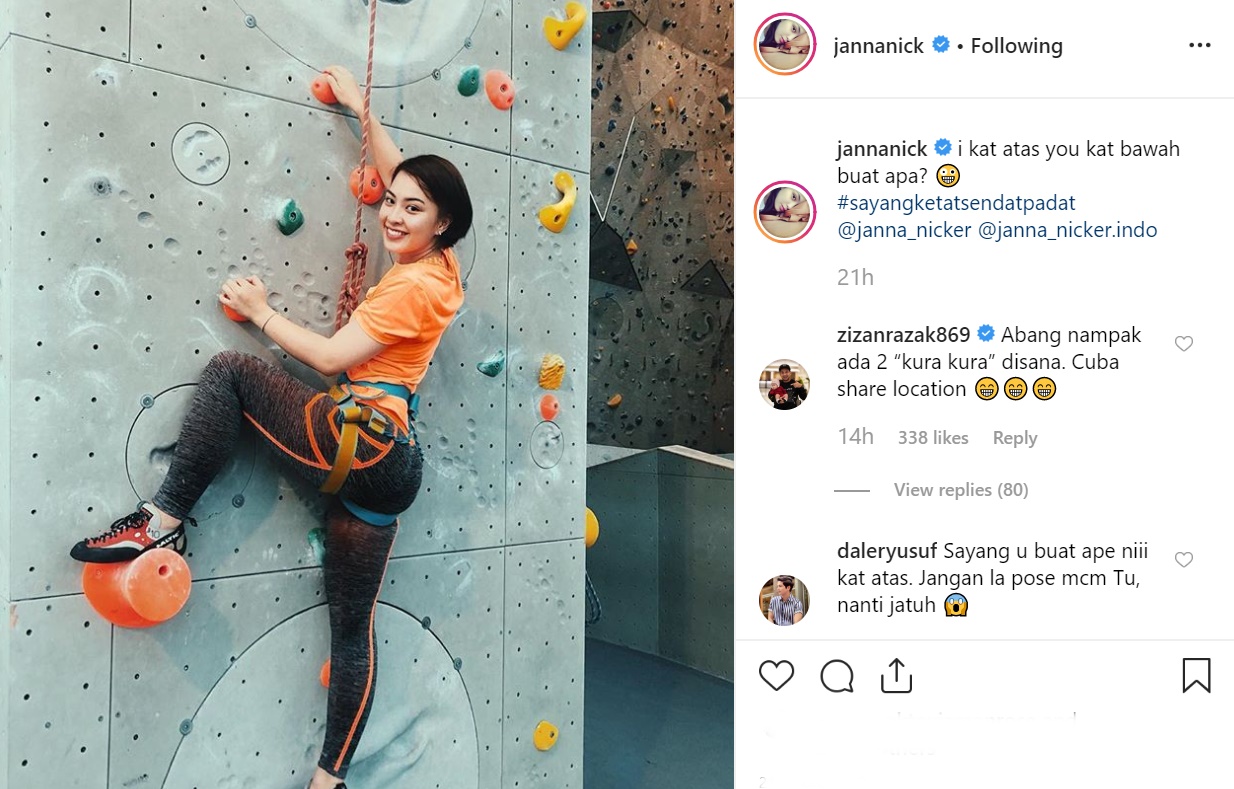Visit the @janna_nicker mention
The image size is (1234, 789).
[903, 230]
